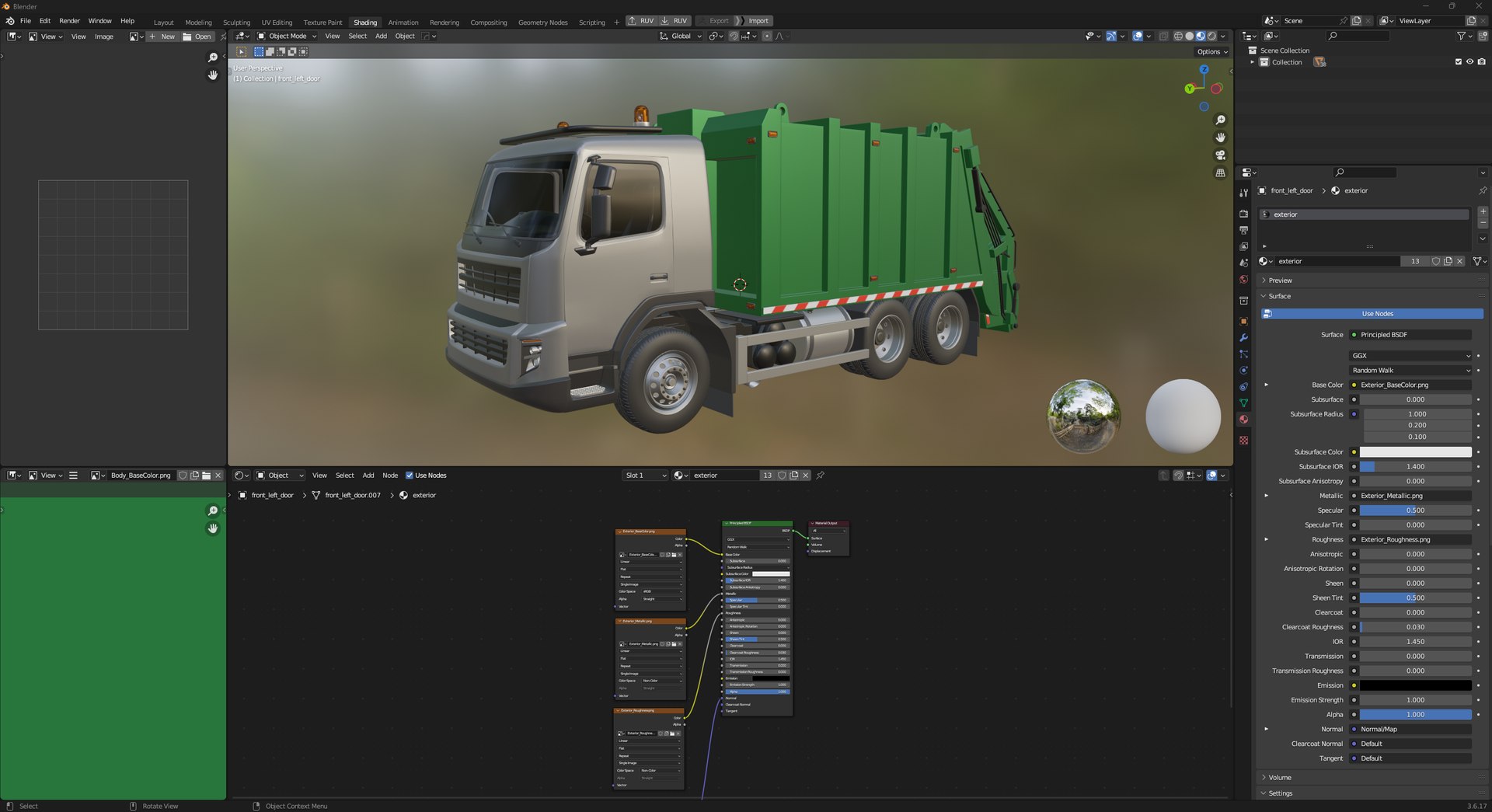
Task: Enable fake user shield for exterior material
Action: pyautogui.click(x=1436, y=261)
